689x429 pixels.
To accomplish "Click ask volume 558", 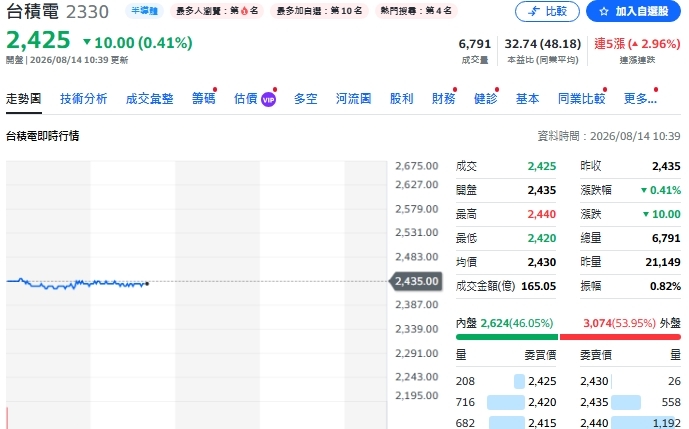I will tap(671, 402).
